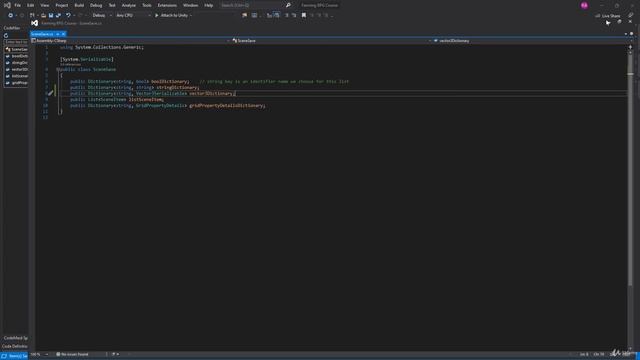The image size is (640, 360).
Task: Open the View menu
Action: pyautogui.click(x=44, y=5)
